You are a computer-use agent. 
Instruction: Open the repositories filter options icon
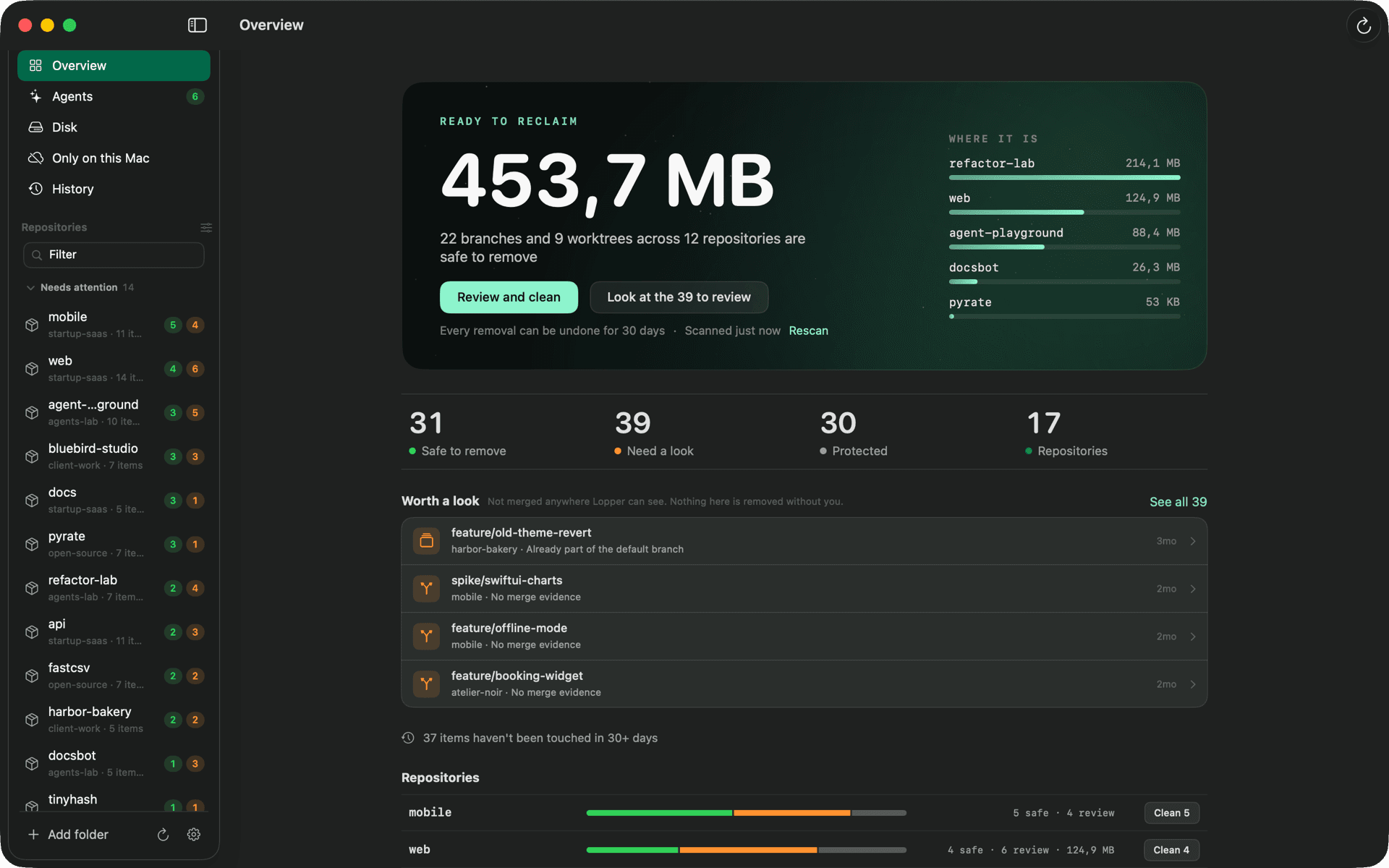pos(206,227)
